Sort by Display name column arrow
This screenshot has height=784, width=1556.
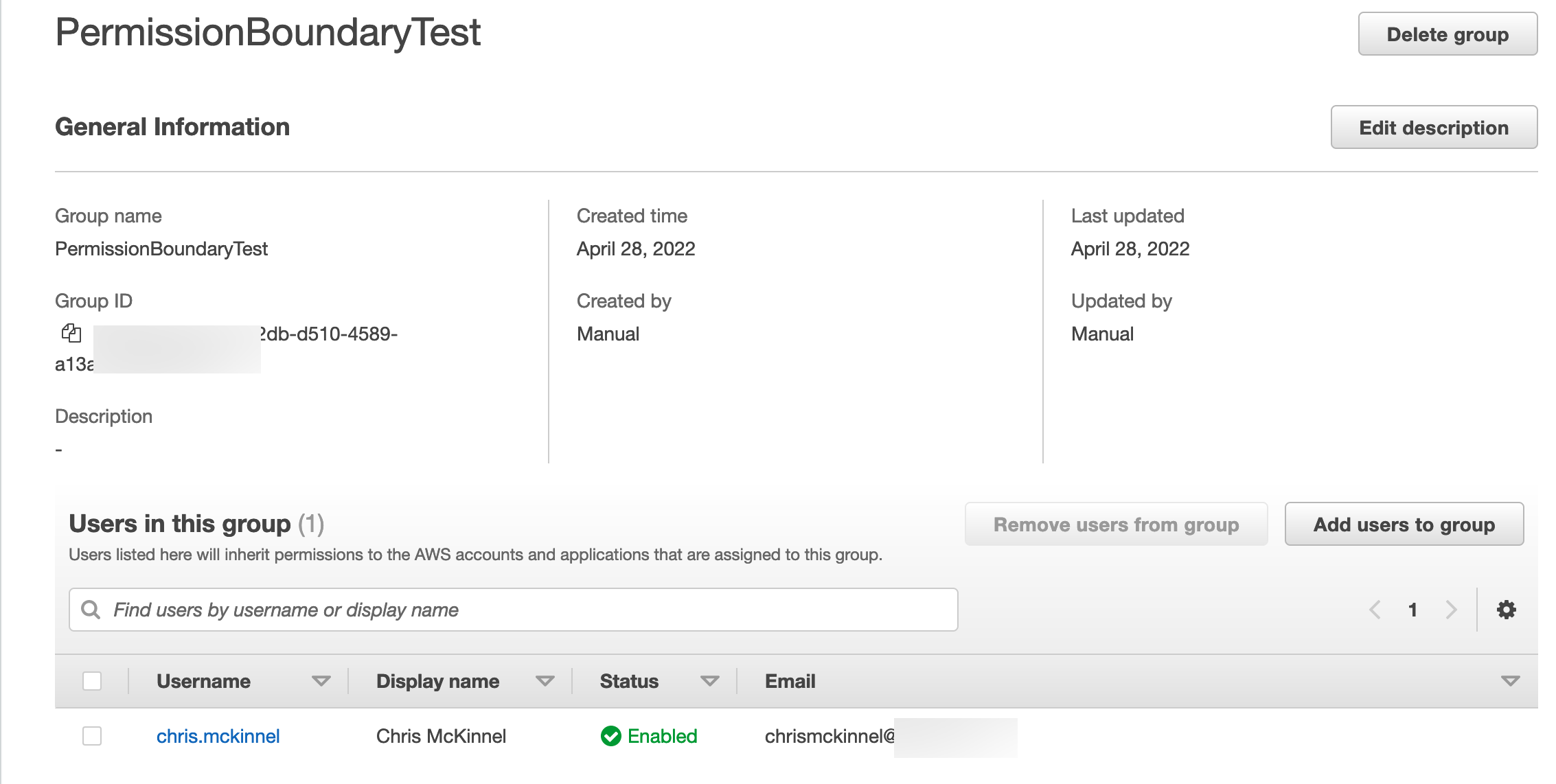[x=545, y=681]
